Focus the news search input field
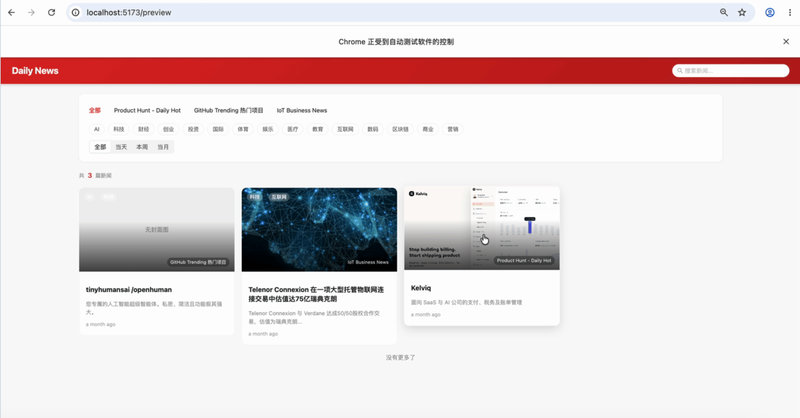This screenshot has width=800, height=418. [x=731, y=71]
